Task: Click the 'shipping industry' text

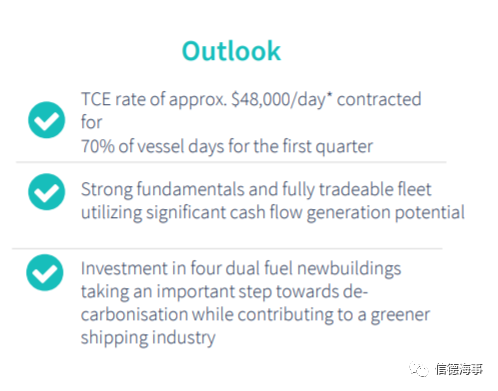Action: pos(148,338)
